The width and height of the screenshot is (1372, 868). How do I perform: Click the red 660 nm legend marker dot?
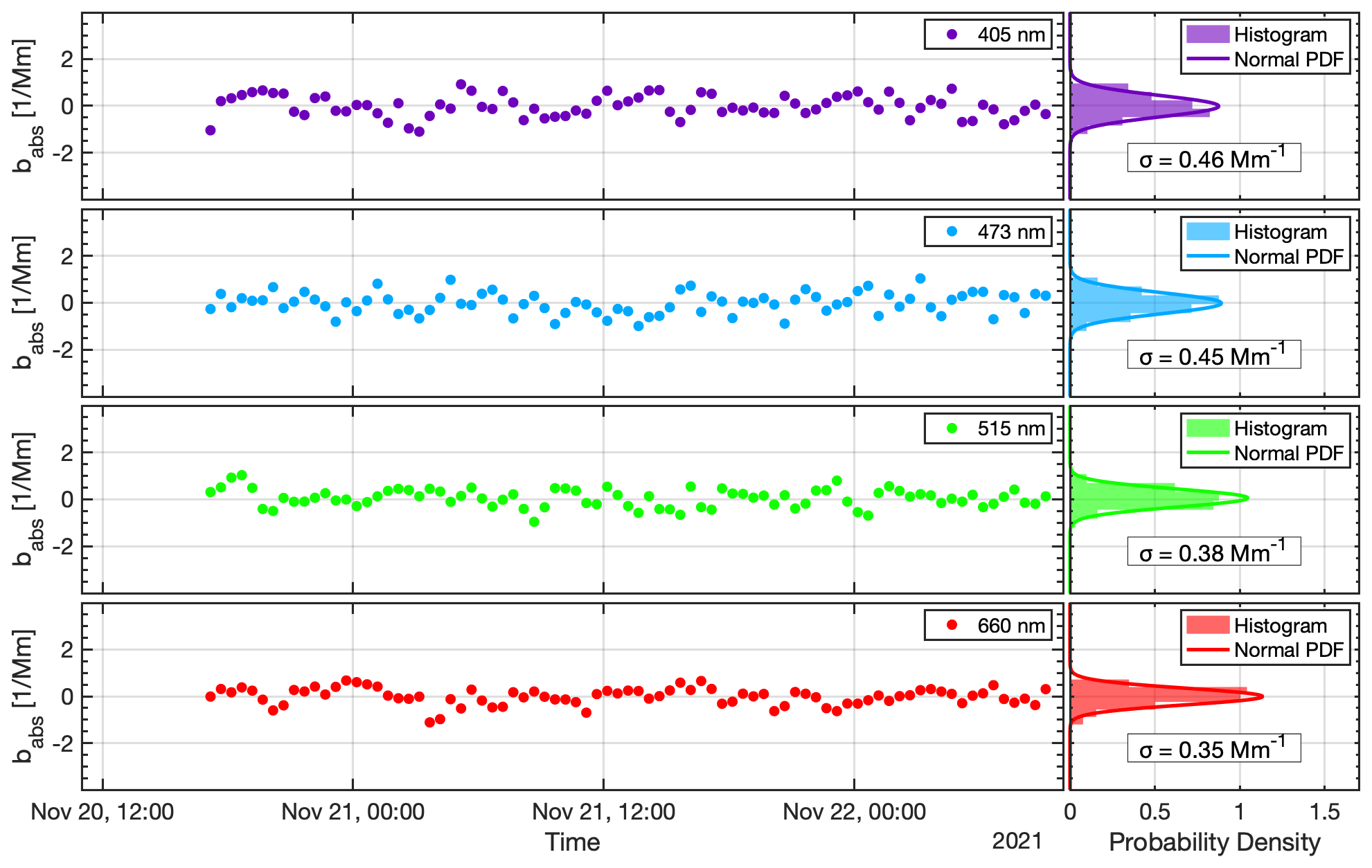[x=952, y=625]
